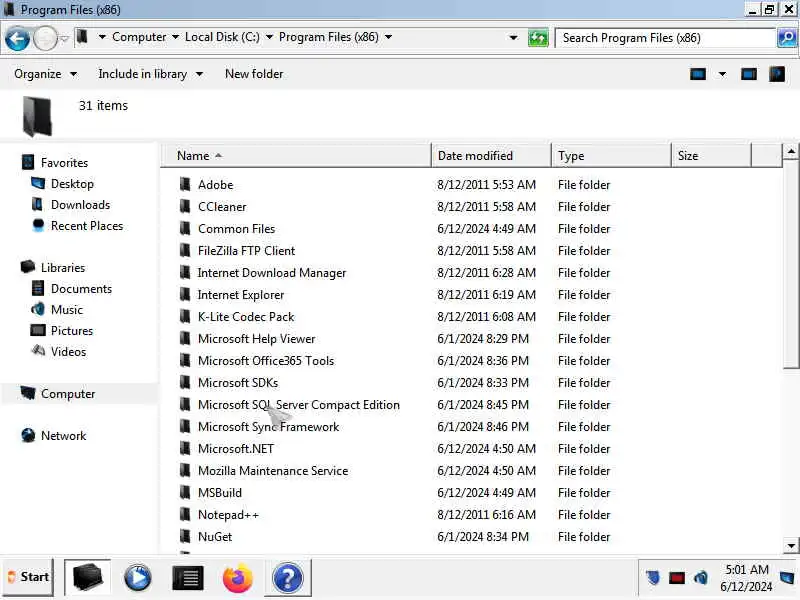This screenshot has width=800, height=600.
Task: Select Network in the navigation pane
Action: click(x=64, y=435)
